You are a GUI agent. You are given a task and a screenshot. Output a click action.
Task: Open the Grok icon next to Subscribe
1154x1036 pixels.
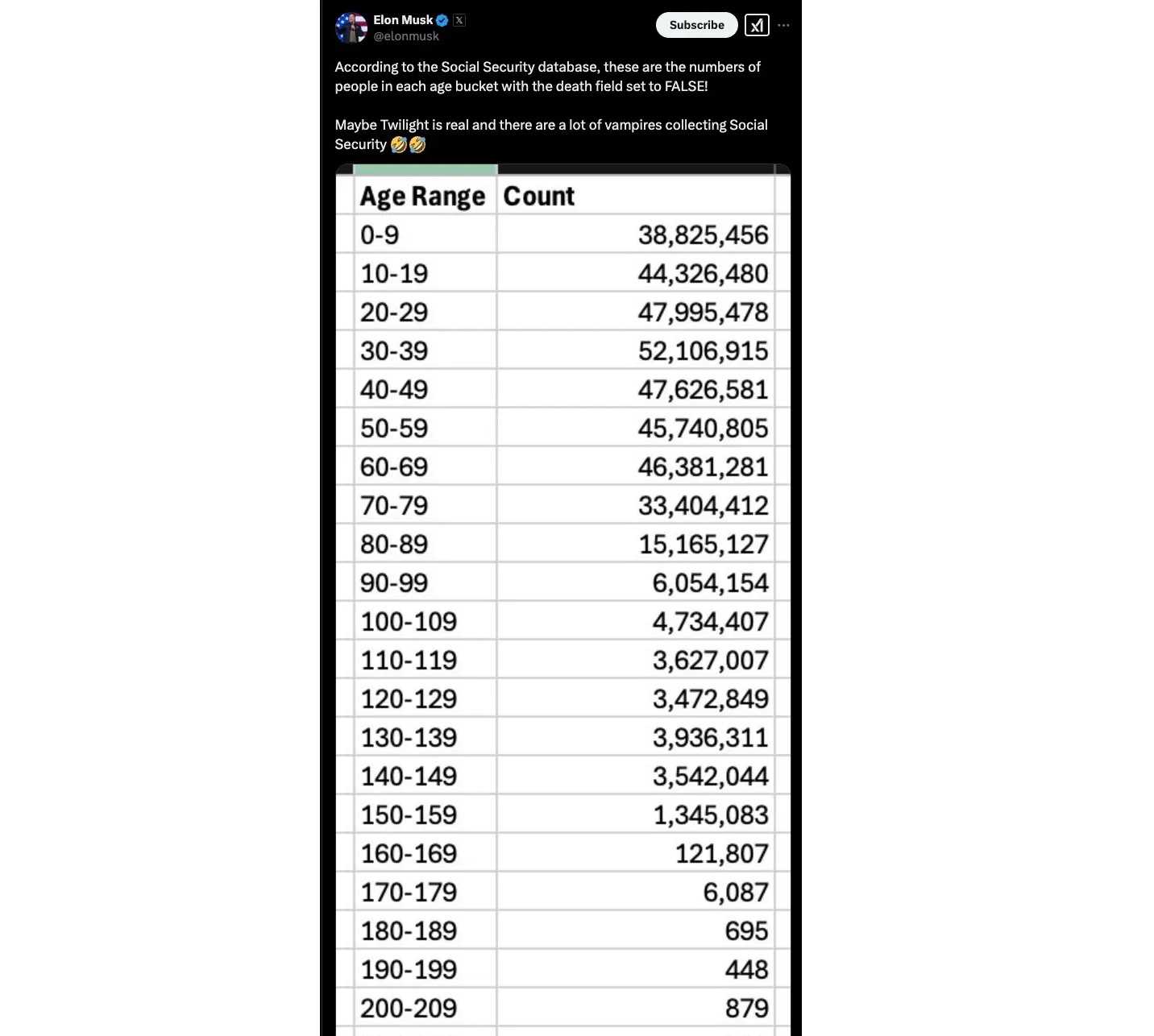point(757,25)
